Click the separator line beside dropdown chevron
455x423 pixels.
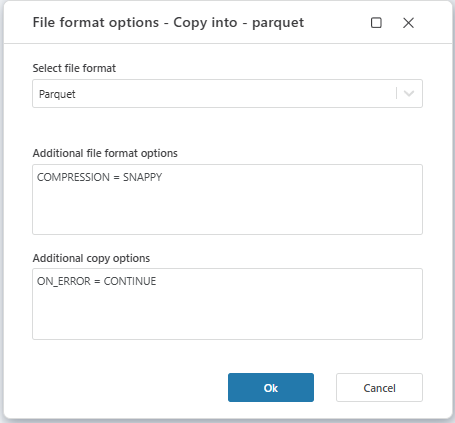pos(396,93)
